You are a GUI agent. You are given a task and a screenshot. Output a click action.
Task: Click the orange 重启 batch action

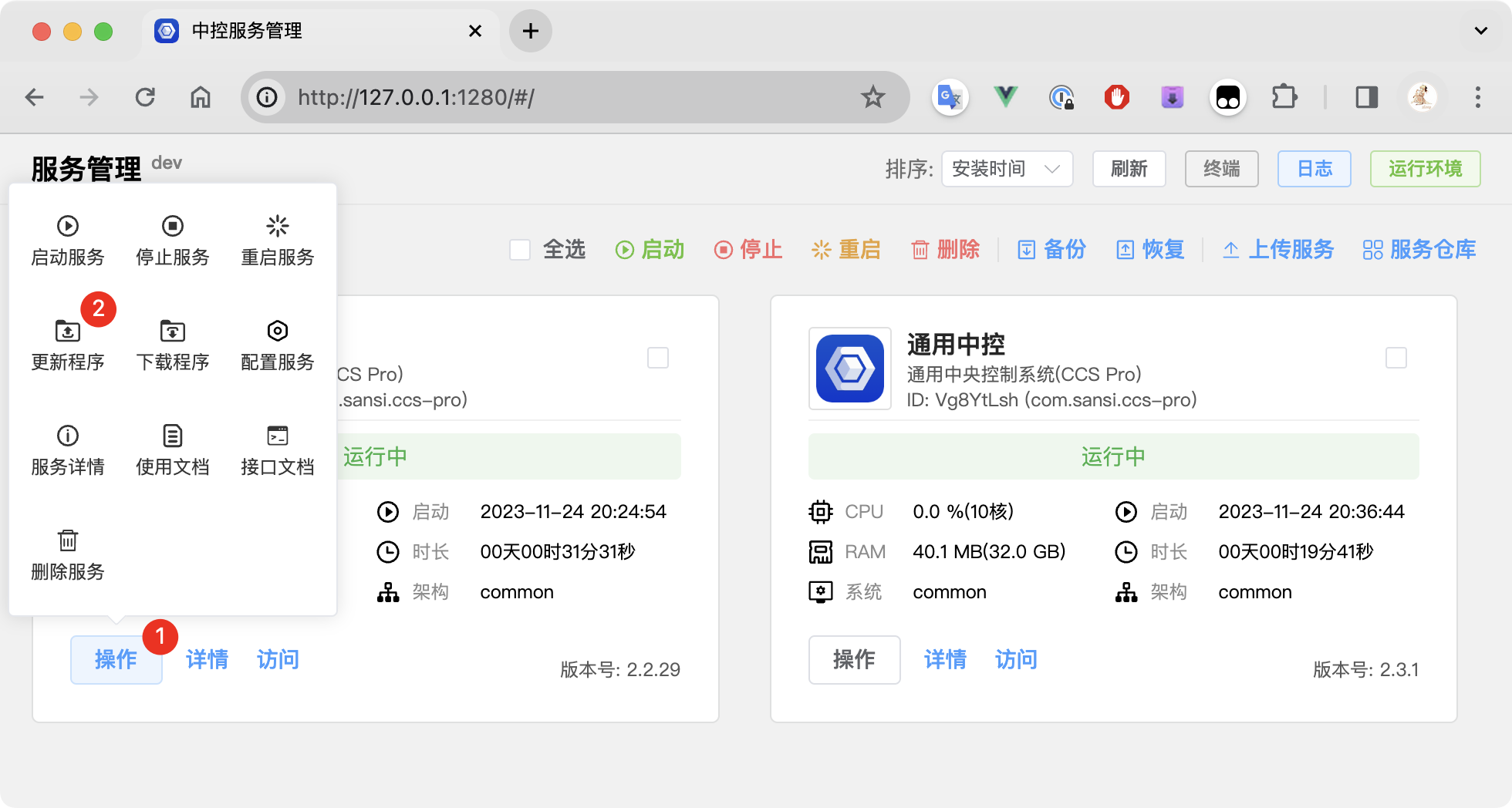[x=846, y=250]
